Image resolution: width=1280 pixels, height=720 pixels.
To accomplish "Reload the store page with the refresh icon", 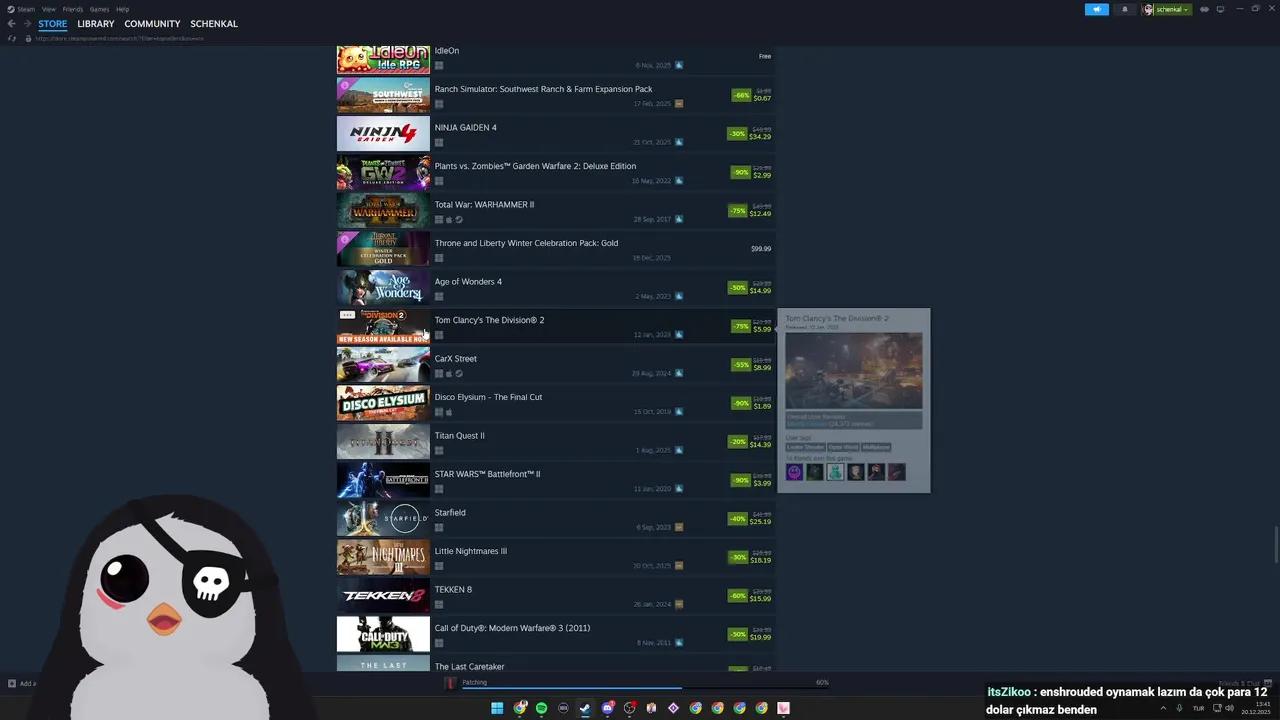I will (12, 38).
